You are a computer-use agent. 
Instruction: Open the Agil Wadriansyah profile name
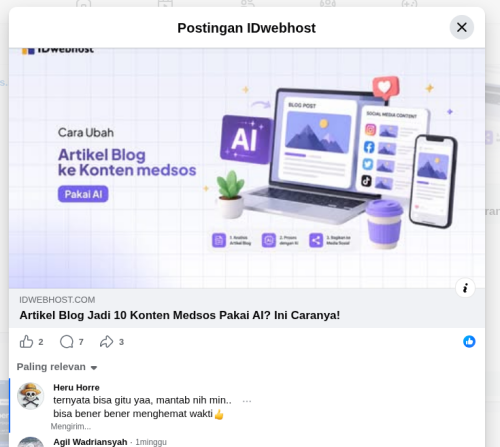click(90, 442)
